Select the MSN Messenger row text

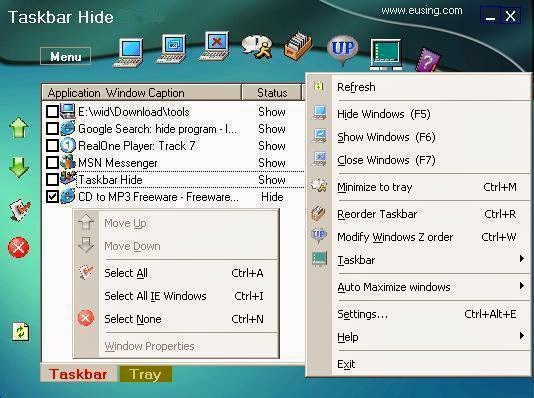(x=118, y=163)
